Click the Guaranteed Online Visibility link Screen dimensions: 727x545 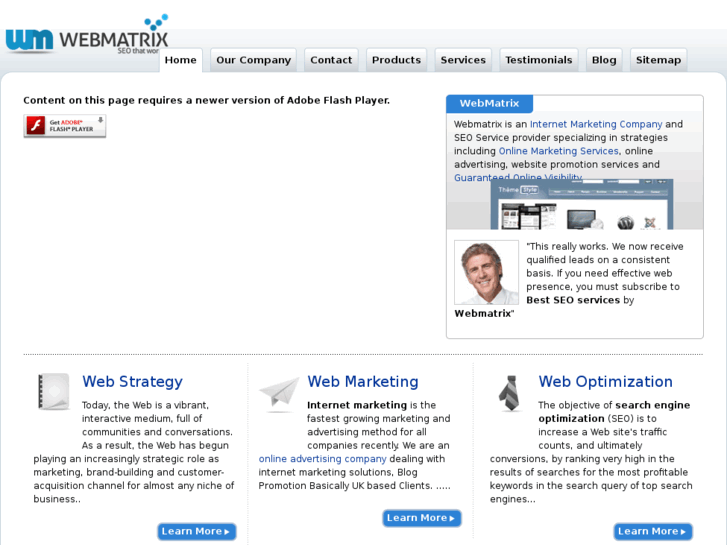click(518, 177)
